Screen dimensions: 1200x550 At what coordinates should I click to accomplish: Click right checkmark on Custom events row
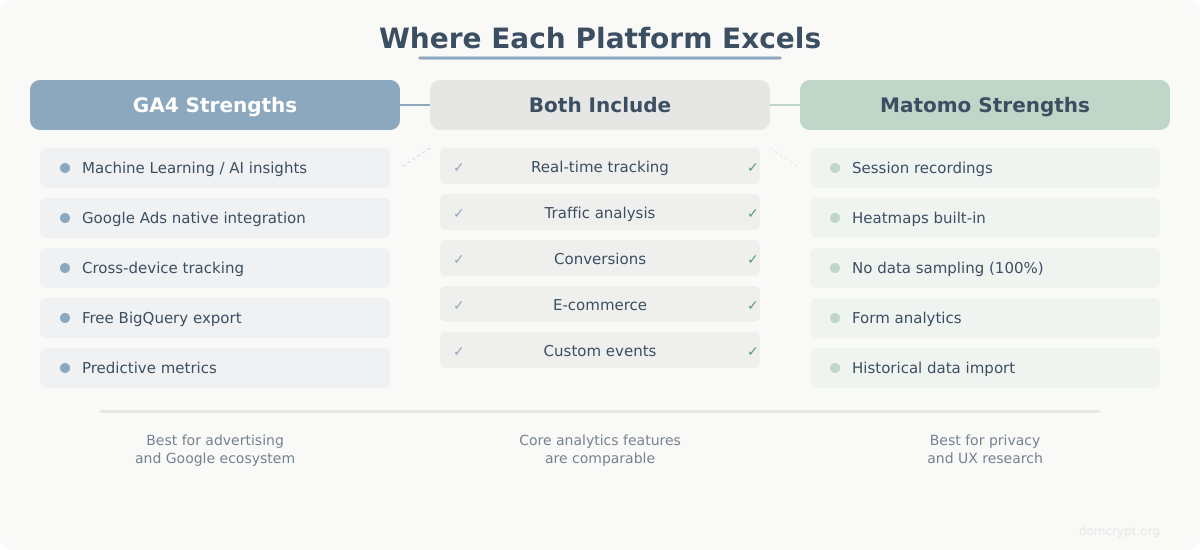coord(752,351)
